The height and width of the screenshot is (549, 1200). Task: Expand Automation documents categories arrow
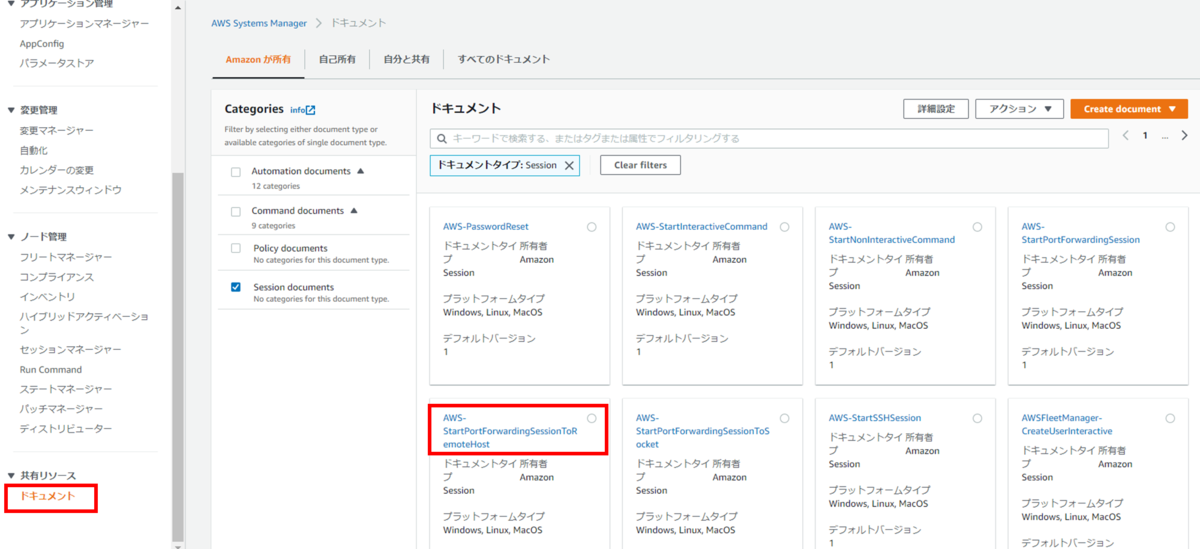pos(361,171)
